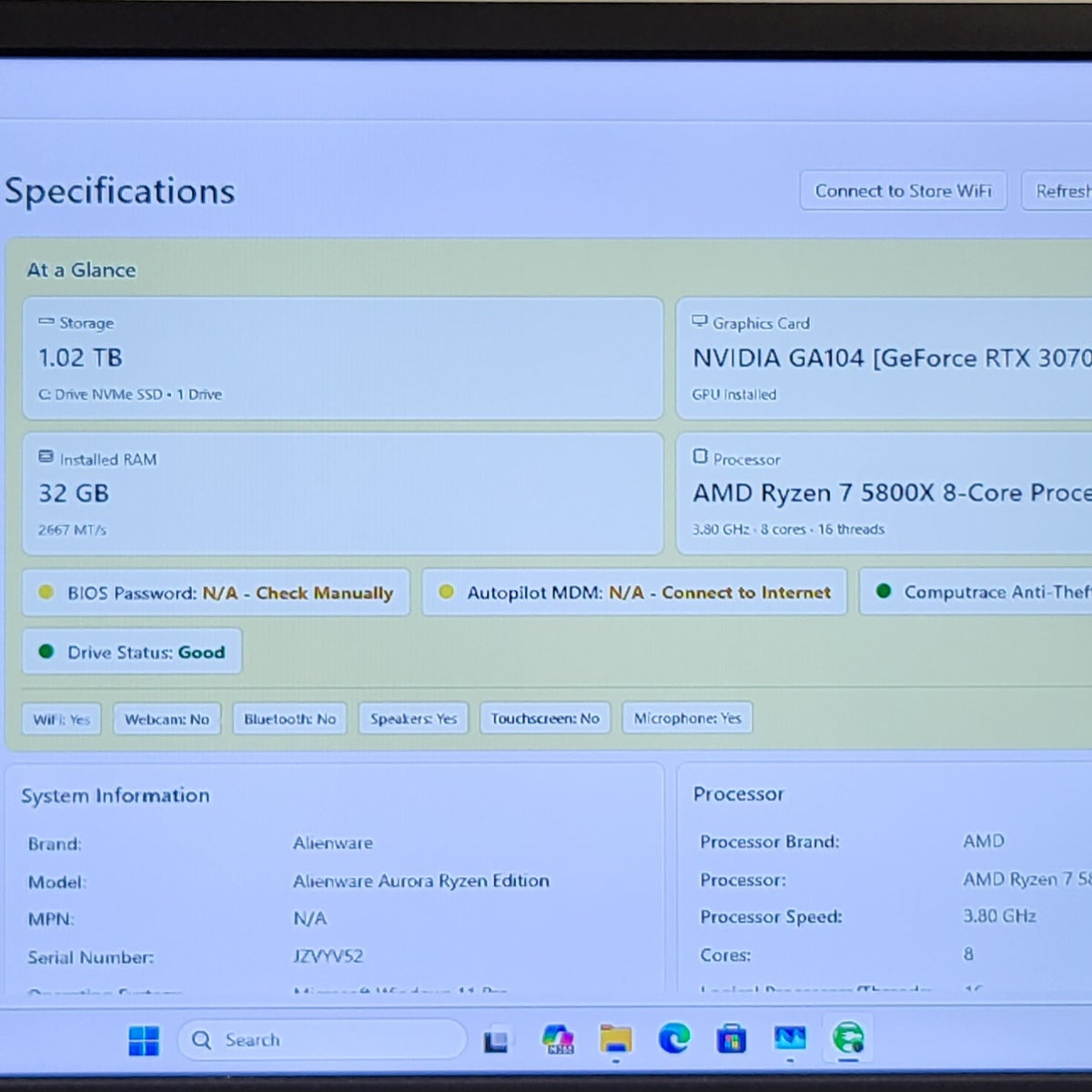The height and width of the screenshot is (1092, 1092).
Task: Click the Specifications page heading
Action: tap(120, 192)
